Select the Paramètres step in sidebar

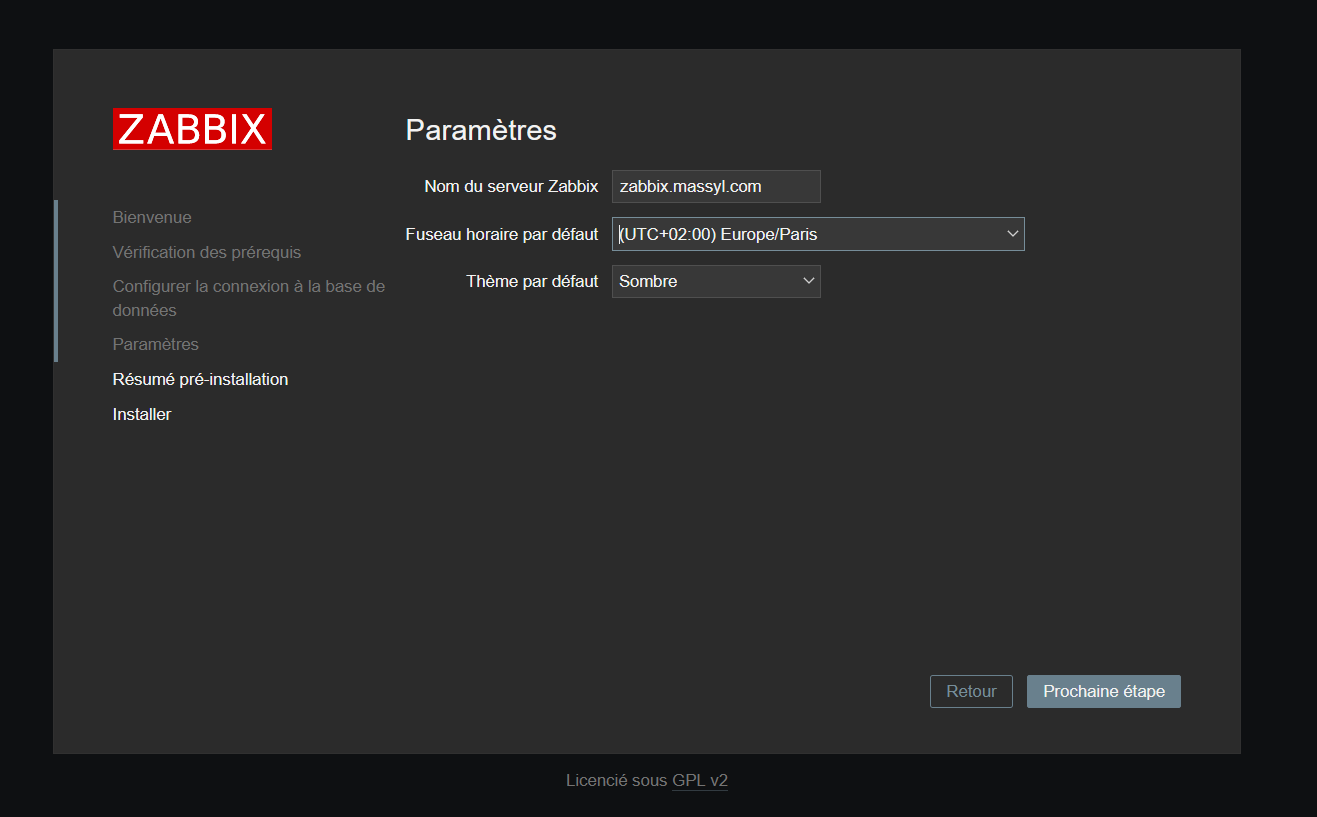click(x=156, y=344)
